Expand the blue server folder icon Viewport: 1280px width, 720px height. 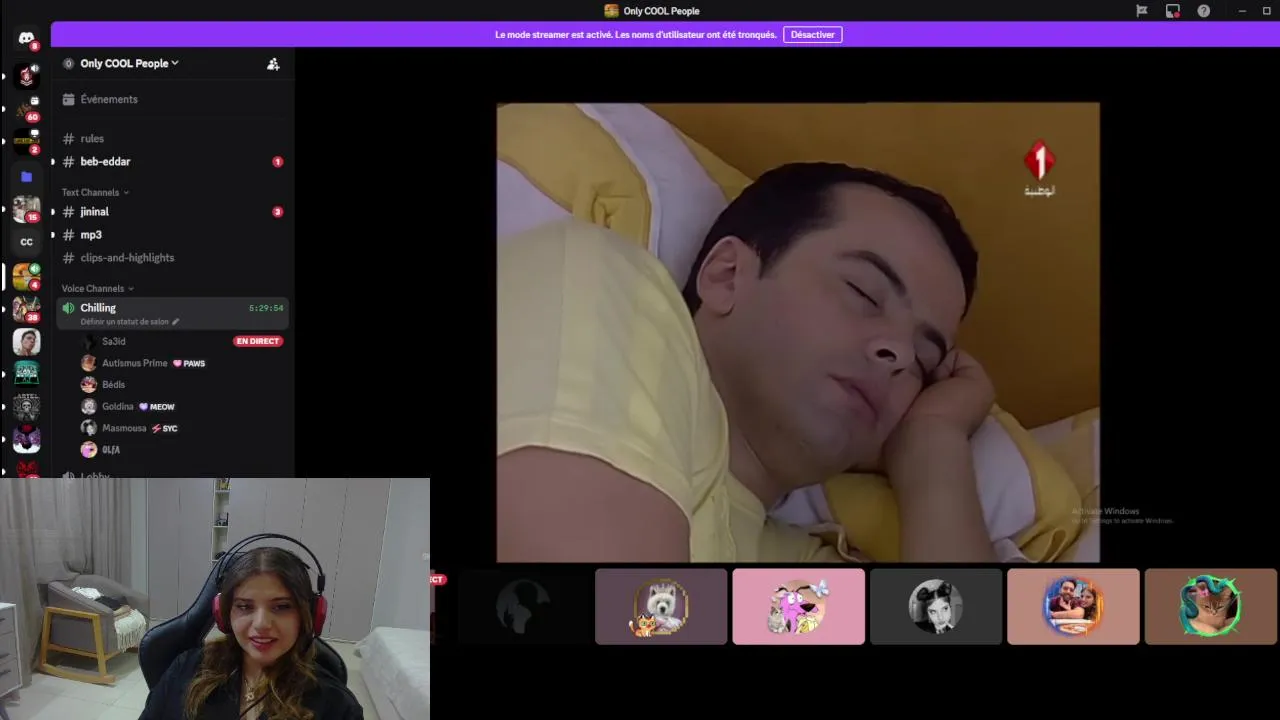click(26, 176)
